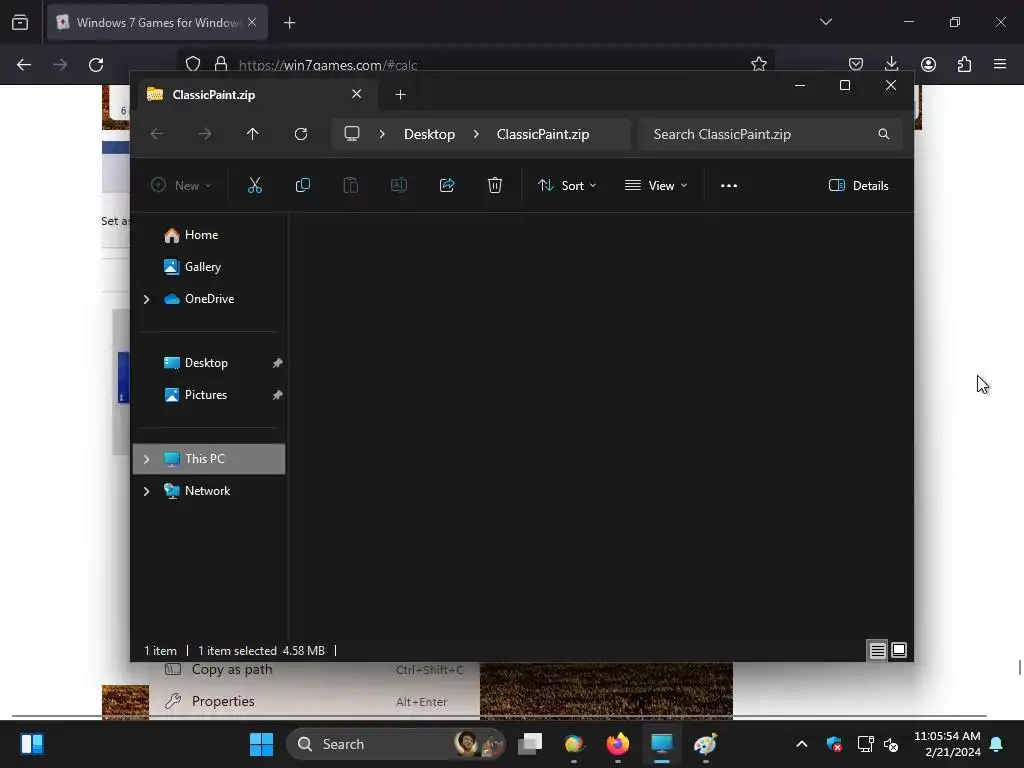
Task: Click ClassicPaint.zip breadcrumb in address bar
Action: coord(543,134)
